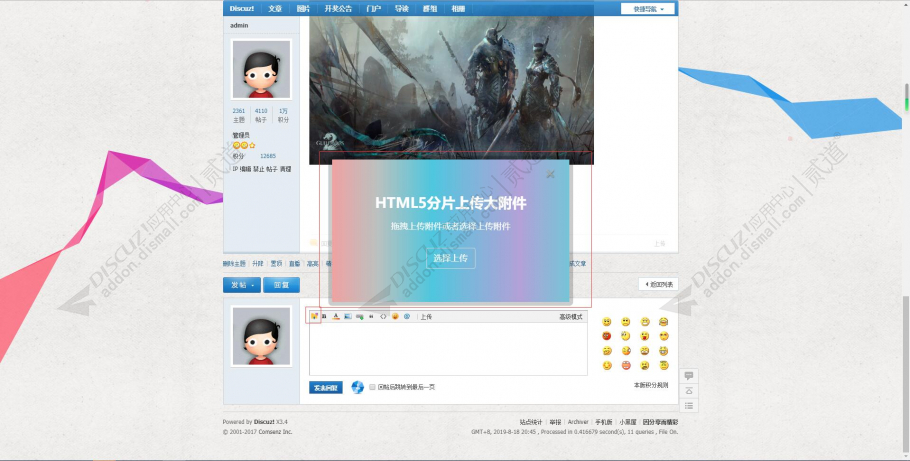Viewport: 910px width, 461px height.
Task: Open the font color tool in reply editor
Action: tap(336, 316)
